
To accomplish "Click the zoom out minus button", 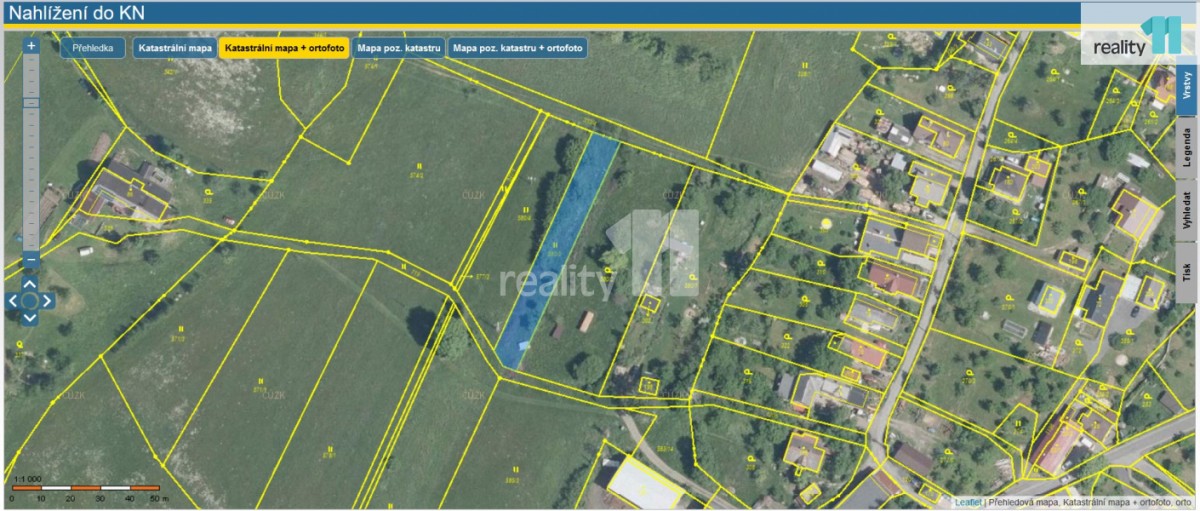I will (x=31, y=259).
